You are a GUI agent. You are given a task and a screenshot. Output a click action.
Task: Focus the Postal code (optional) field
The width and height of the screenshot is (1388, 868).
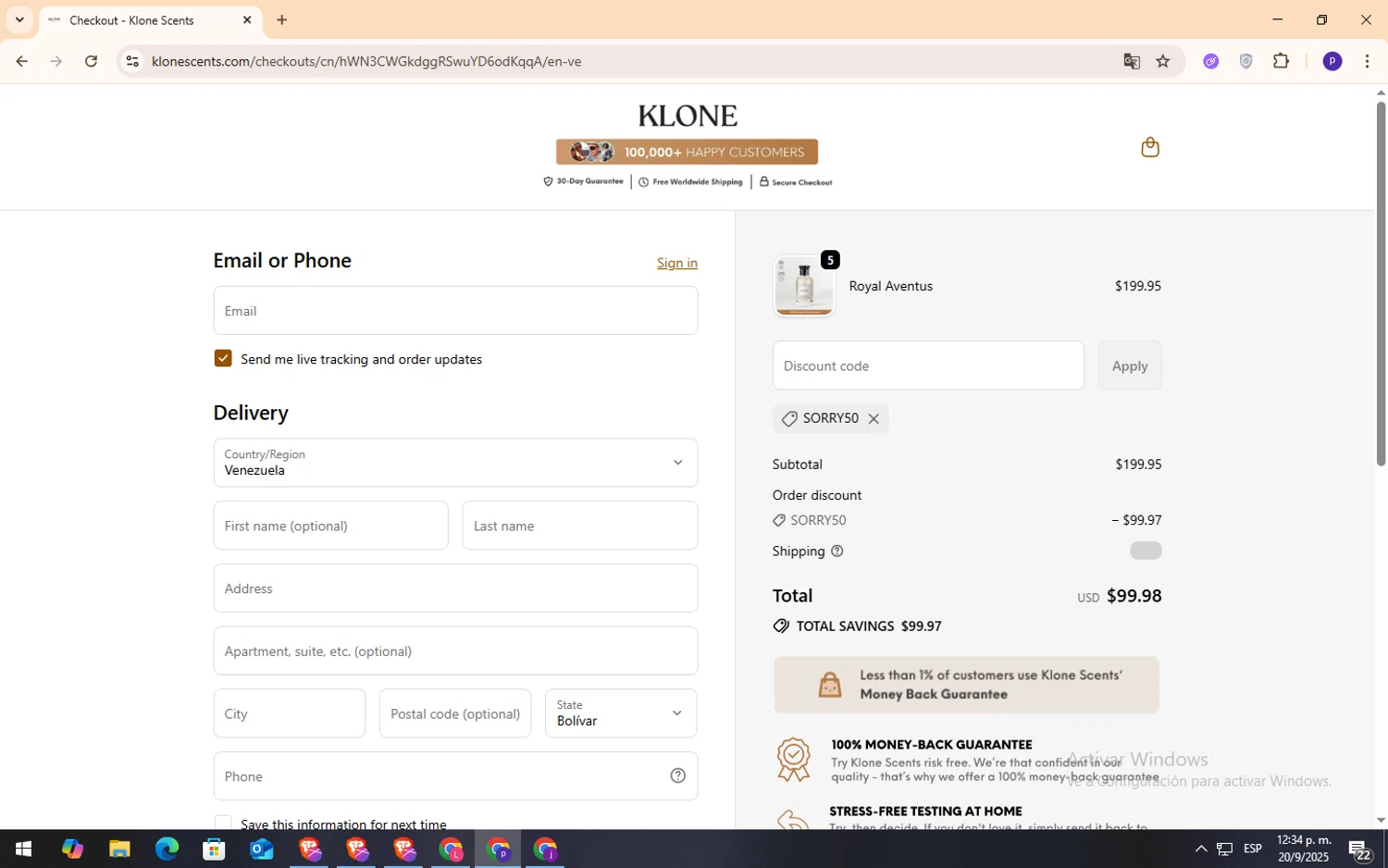tap(455, 713)
